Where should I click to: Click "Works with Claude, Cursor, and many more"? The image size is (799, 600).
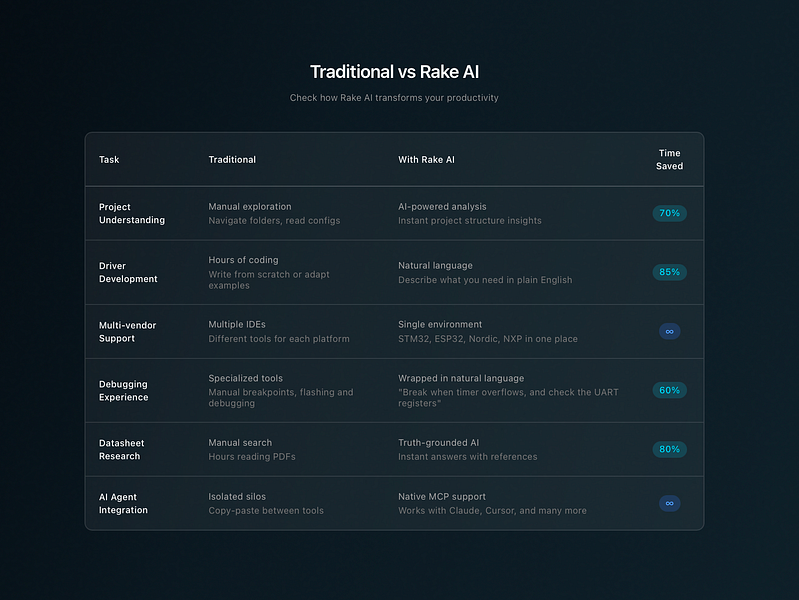point(492,511)
